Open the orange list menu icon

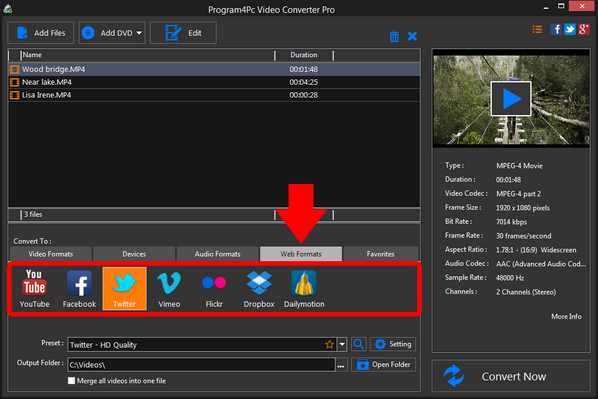tap(537, 29)
